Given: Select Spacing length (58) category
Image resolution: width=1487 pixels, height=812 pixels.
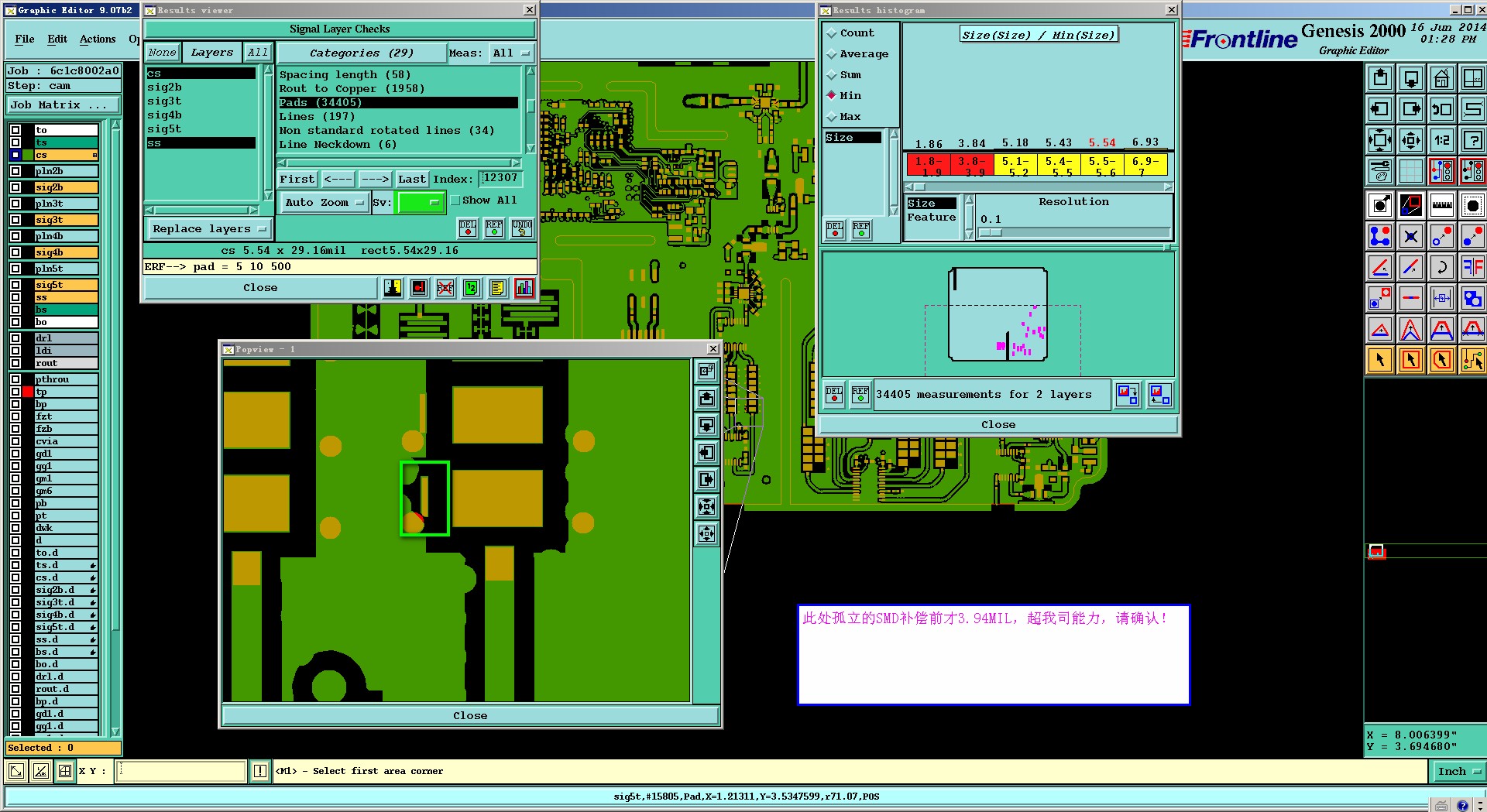Looking at the screenshot, I should click(345, 75).
